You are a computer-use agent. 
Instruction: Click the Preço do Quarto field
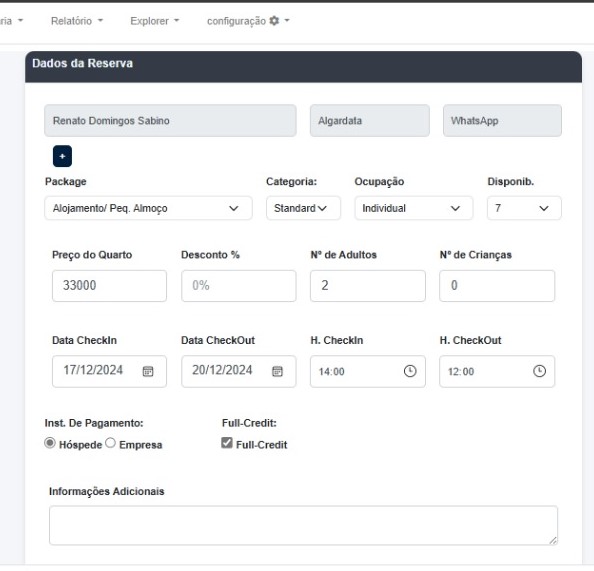click(109, 286)
